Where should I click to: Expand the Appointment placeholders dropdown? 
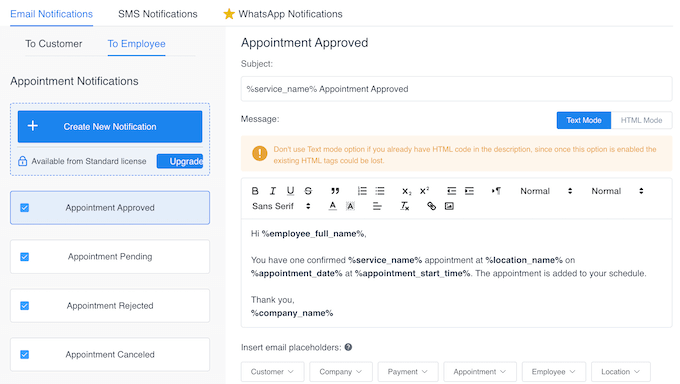[480, 372]
